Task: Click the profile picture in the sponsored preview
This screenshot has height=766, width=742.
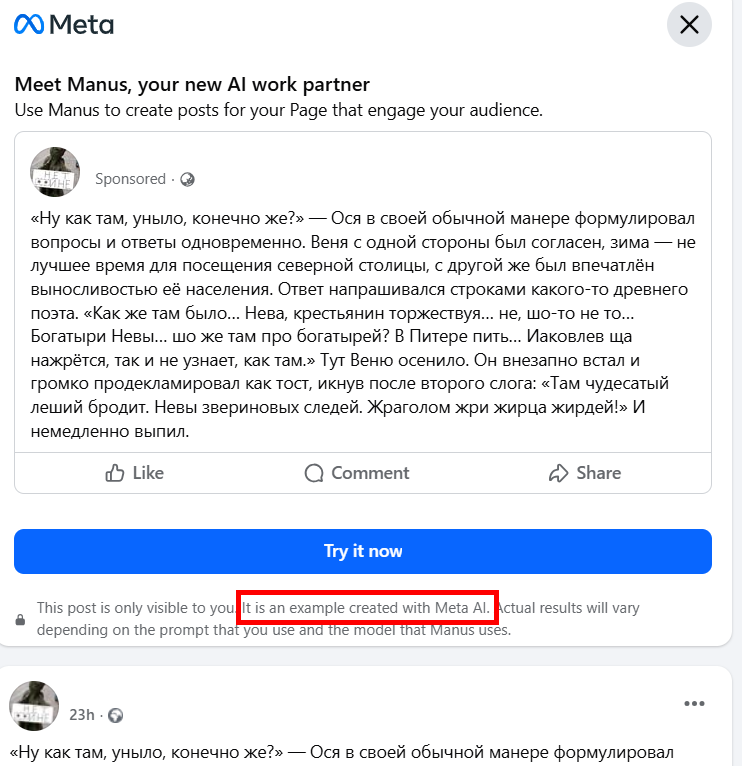Action: click(55, 171)
